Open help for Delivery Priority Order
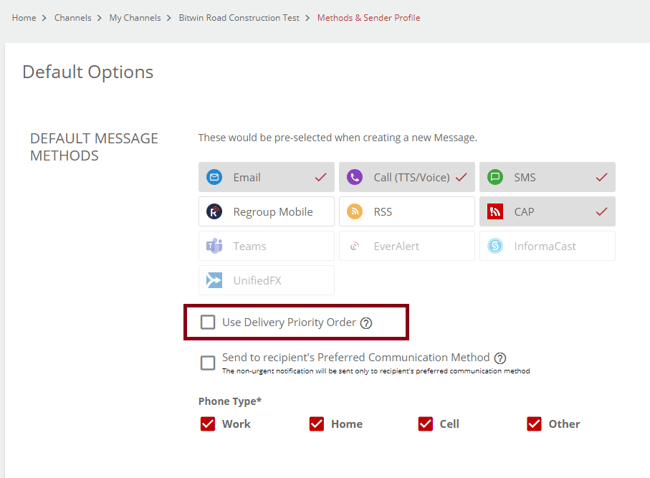This screenshot has width=650, height=478. pos(366,323)
